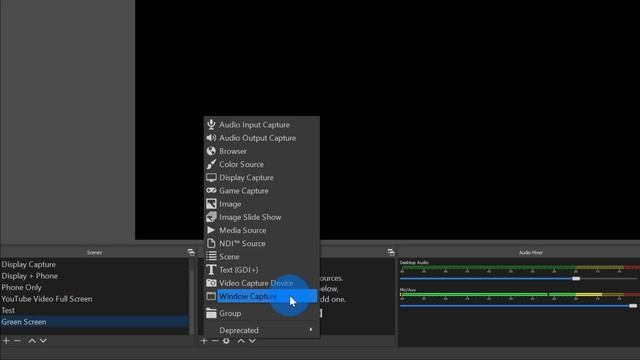
Task: Click the microphone icon for Audio Input Capture
Action: (211, 124)
